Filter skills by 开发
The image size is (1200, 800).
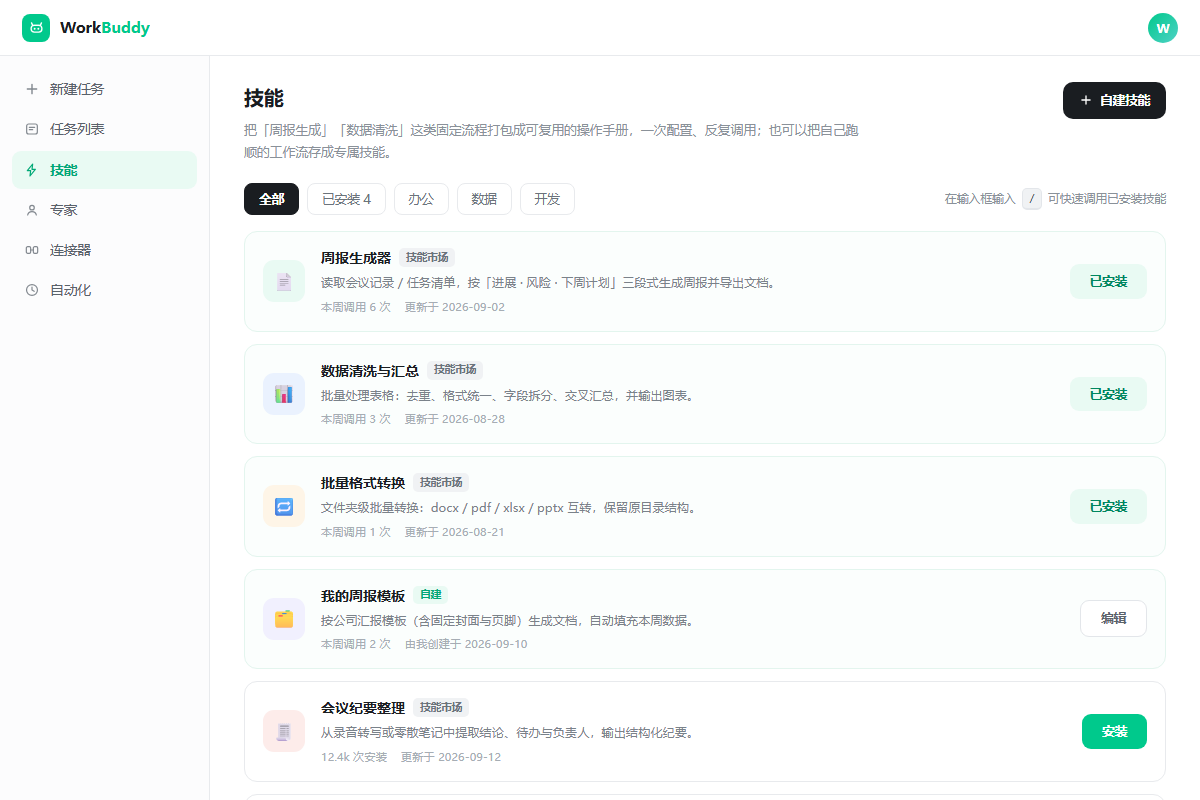coord(547,199)
